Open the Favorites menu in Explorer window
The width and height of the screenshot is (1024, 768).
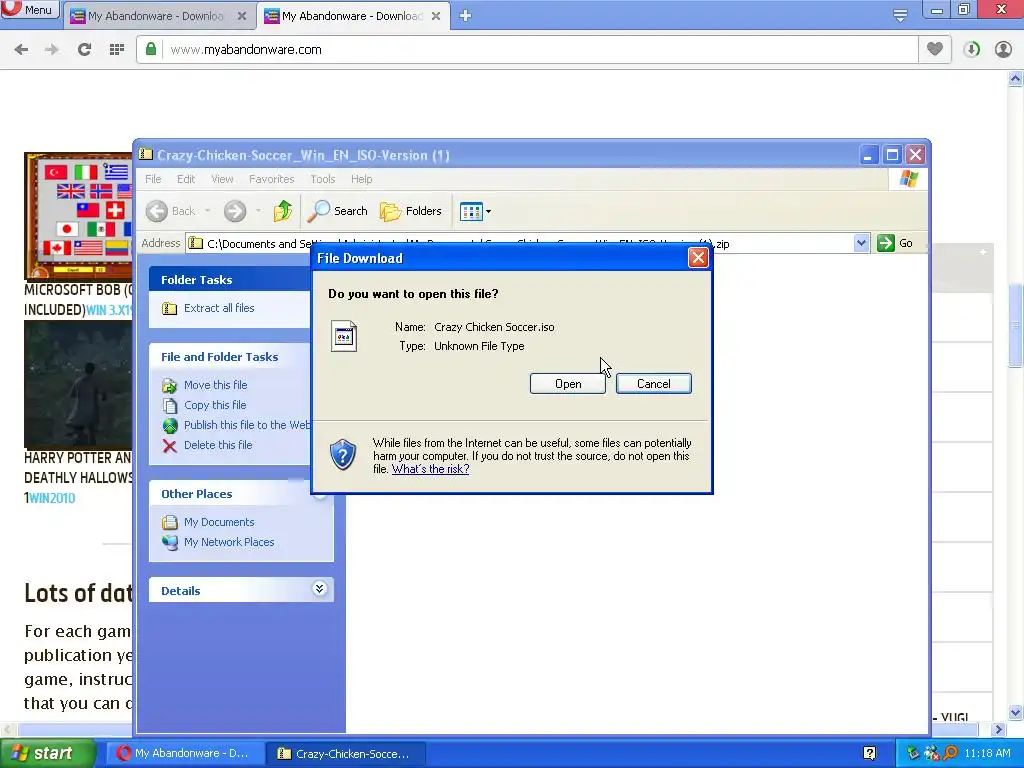click(272, 179)
